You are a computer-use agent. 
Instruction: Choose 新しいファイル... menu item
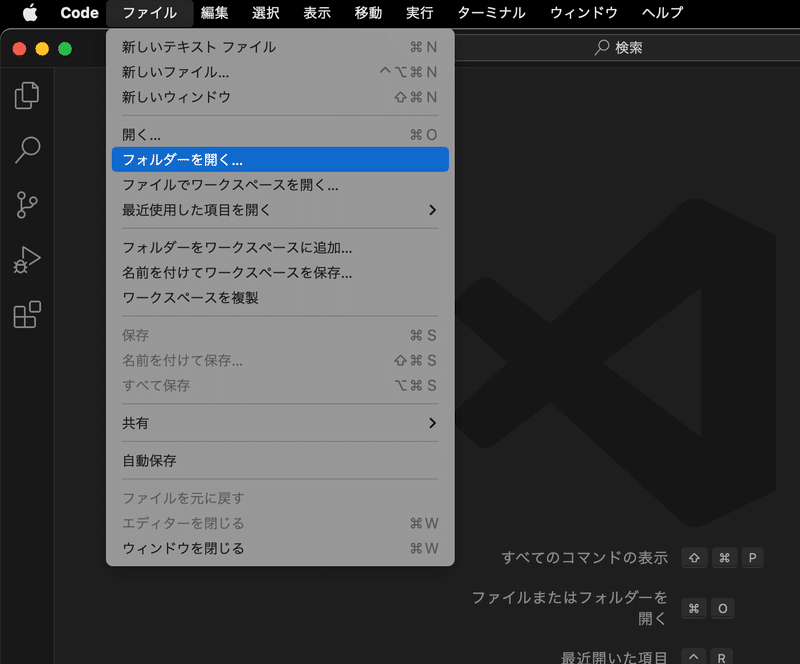tap(280, 72)
